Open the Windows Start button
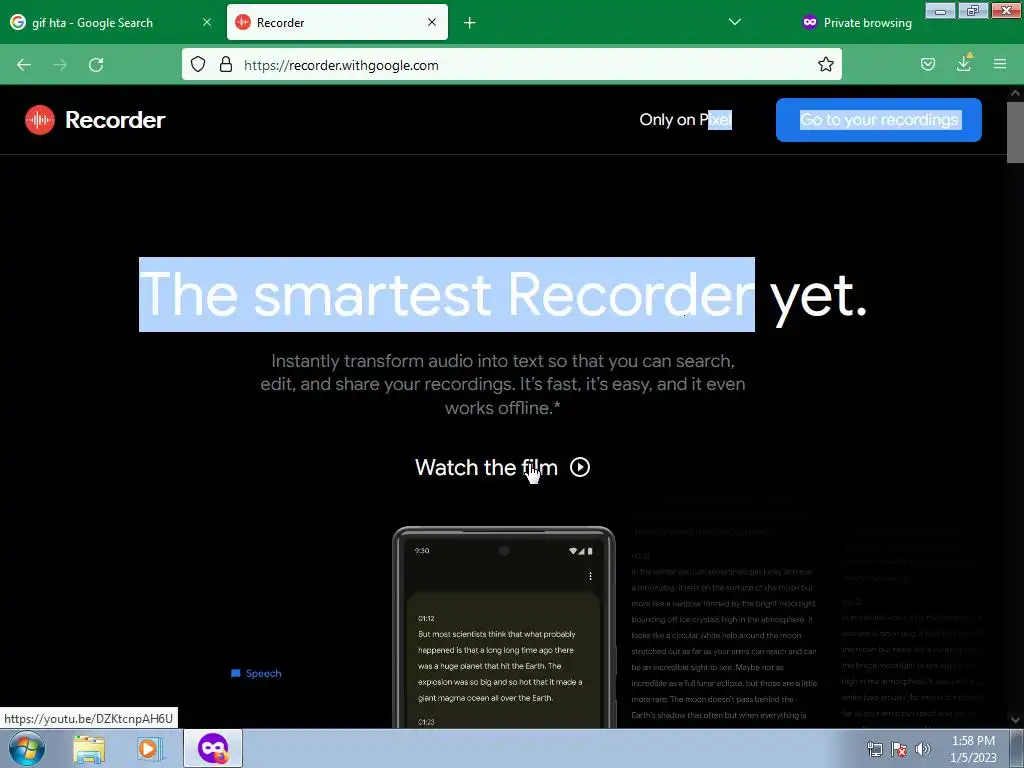Screen dimensions: 1024x768 pyautogui.click(x=27, y=748)
